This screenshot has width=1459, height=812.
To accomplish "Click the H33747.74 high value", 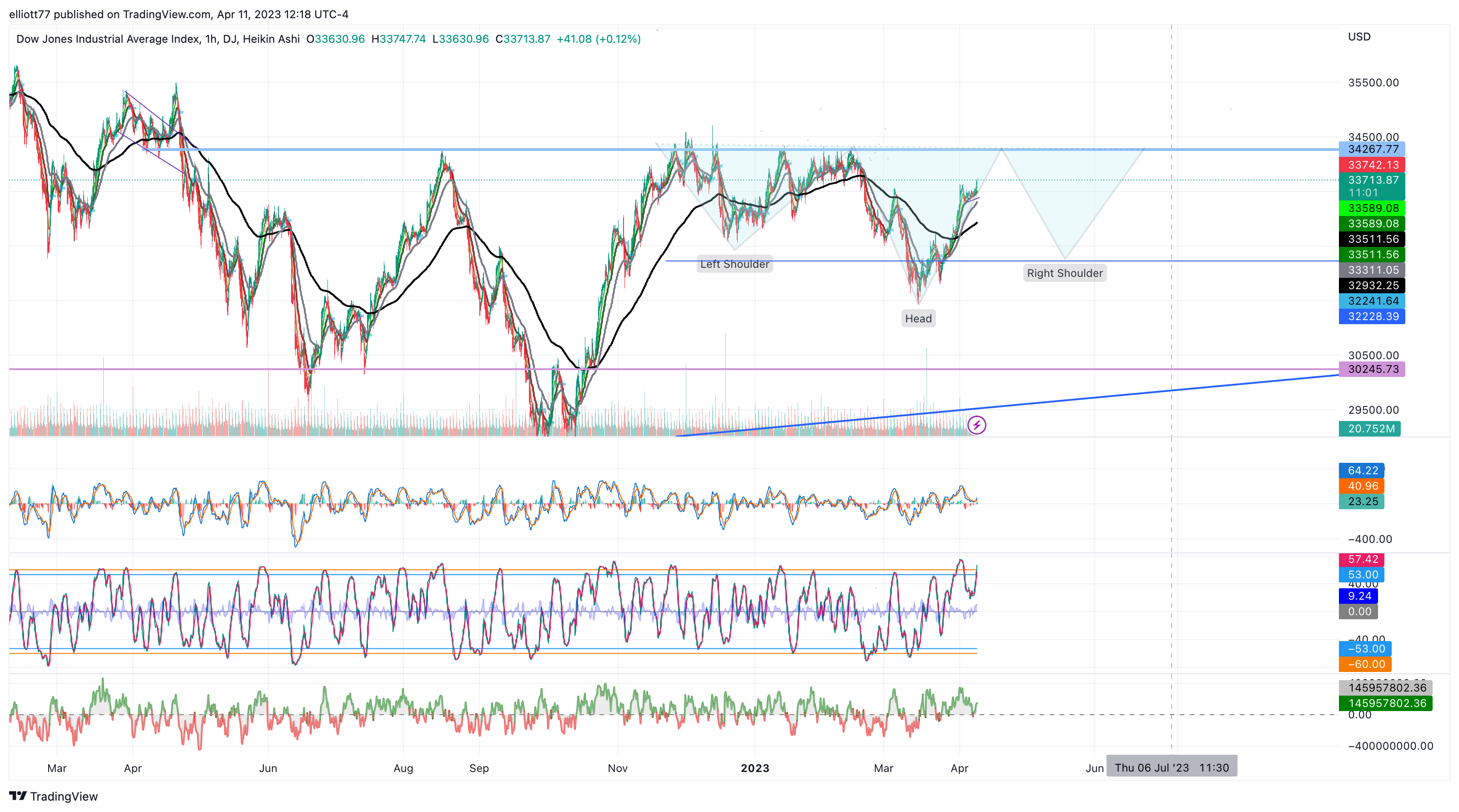I will tap(398, 39).
